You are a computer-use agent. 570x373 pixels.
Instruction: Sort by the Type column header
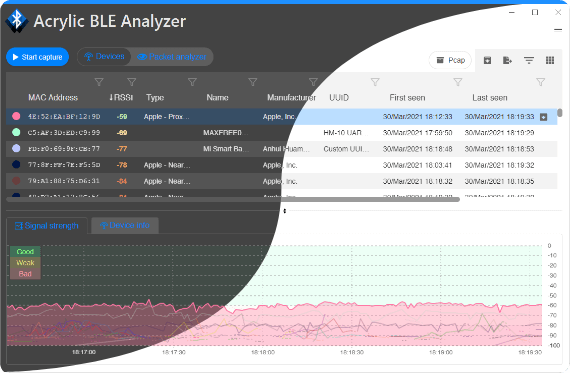pyautogui.click(x=155, y=97)
